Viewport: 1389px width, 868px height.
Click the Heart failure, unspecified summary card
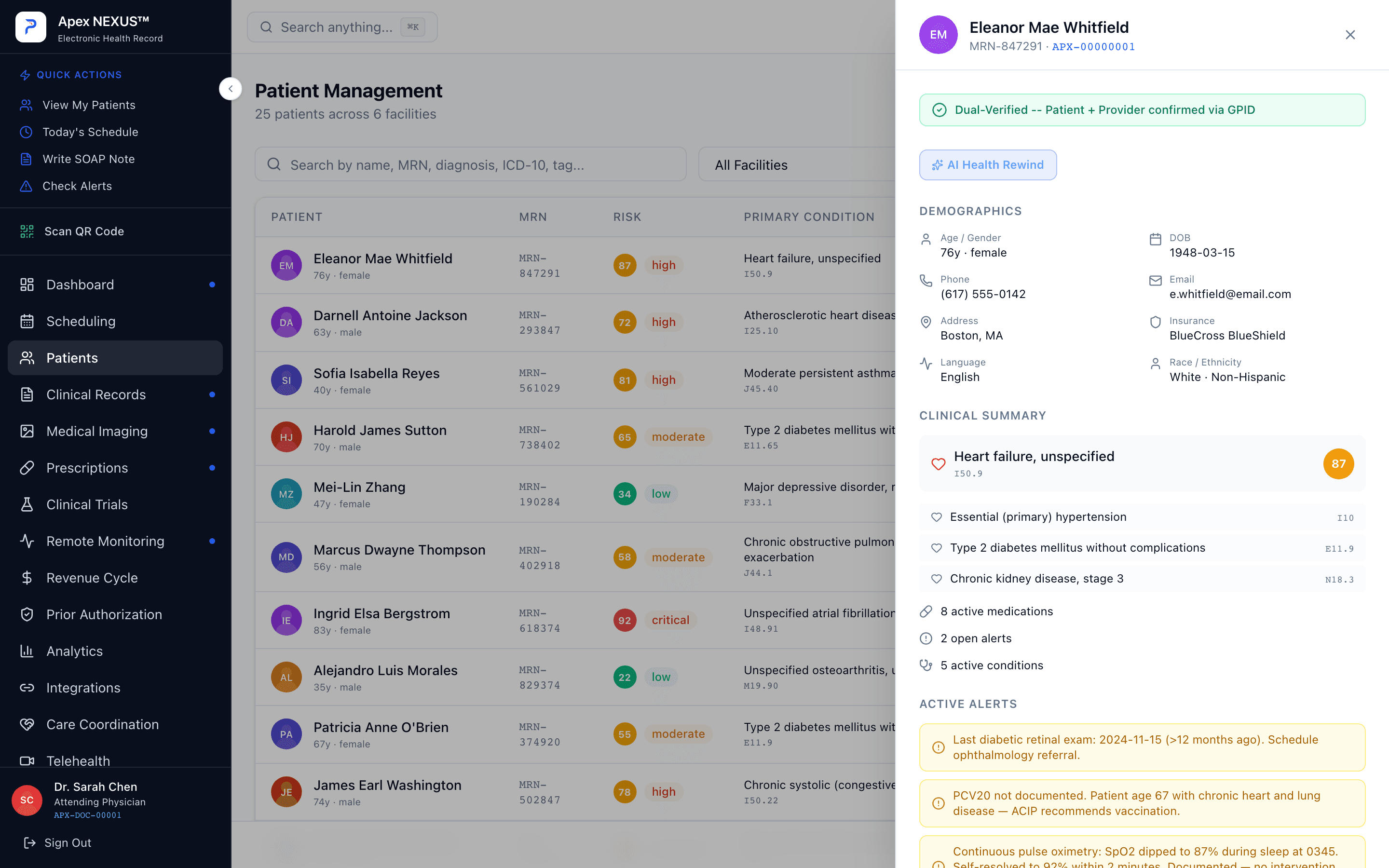point(1142,463)
